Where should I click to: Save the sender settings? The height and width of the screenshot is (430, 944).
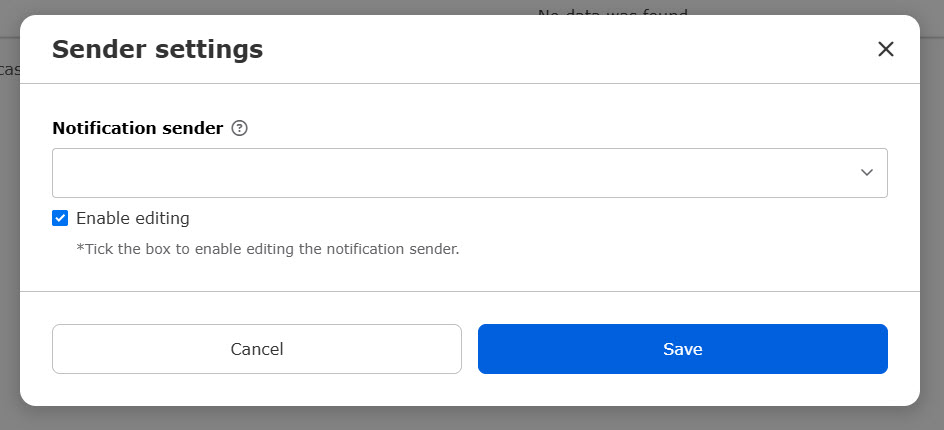pos(682,349)
